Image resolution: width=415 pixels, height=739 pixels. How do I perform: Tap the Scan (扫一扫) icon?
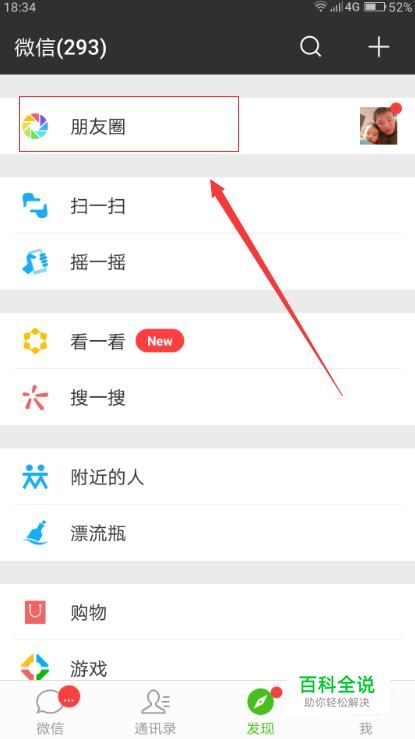coord(35,205)
